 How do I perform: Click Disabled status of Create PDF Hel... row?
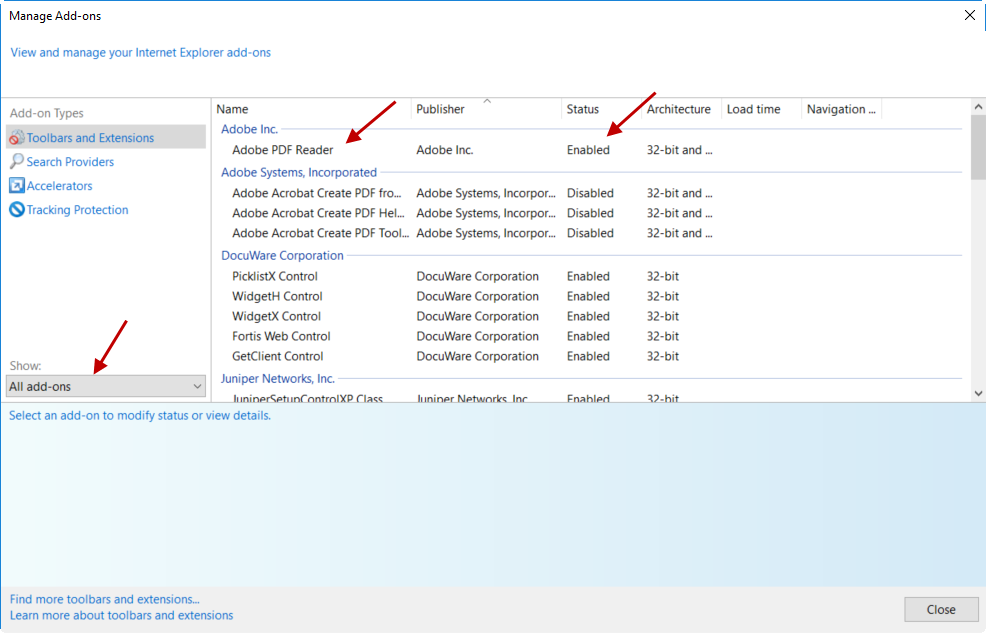click(590, 213)
